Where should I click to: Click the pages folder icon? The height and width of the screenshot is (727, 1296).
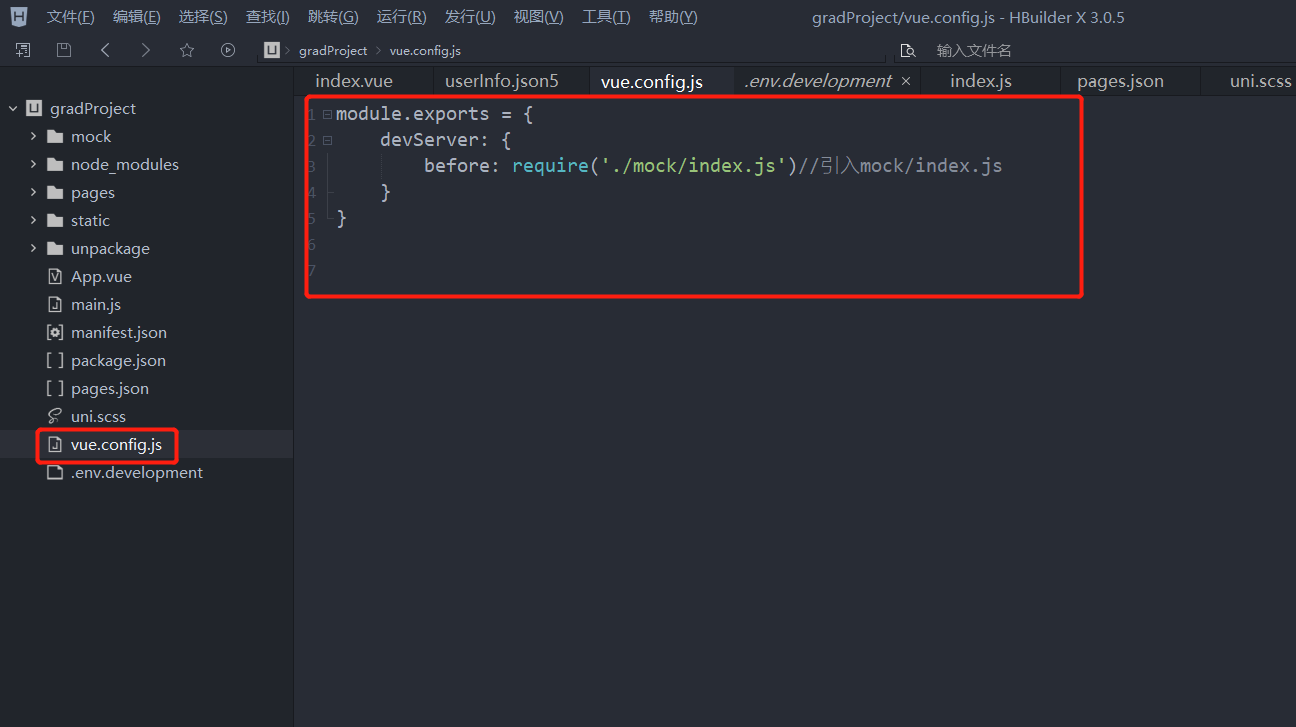tap(55, 192)
